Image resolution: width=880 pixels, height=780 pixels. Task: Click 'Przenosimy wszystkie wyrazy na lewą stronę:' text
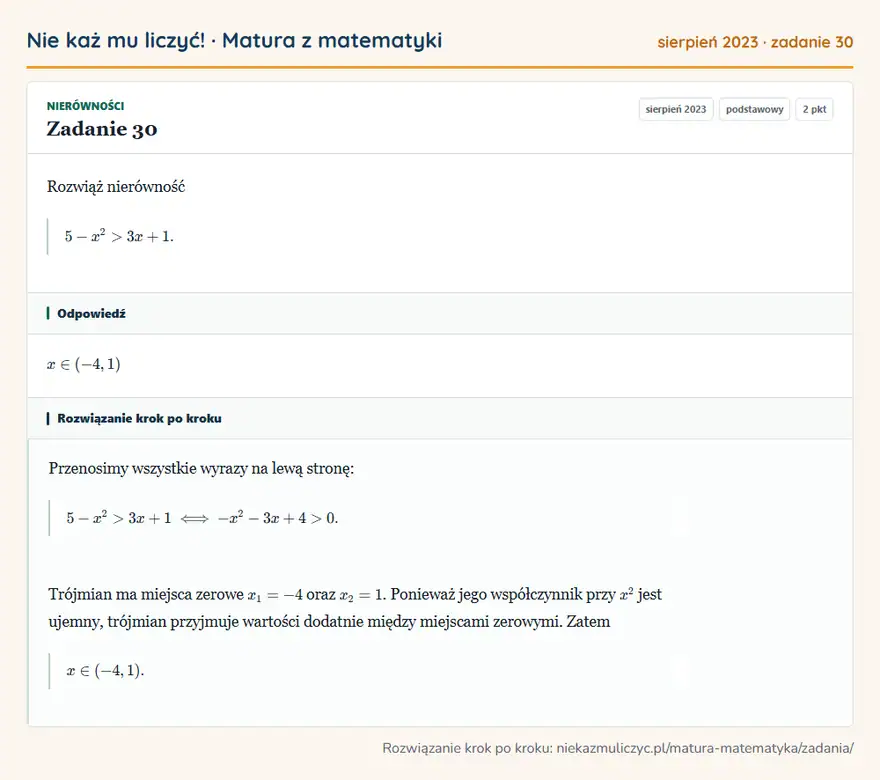pyautogui.click(x=201, y=468)
